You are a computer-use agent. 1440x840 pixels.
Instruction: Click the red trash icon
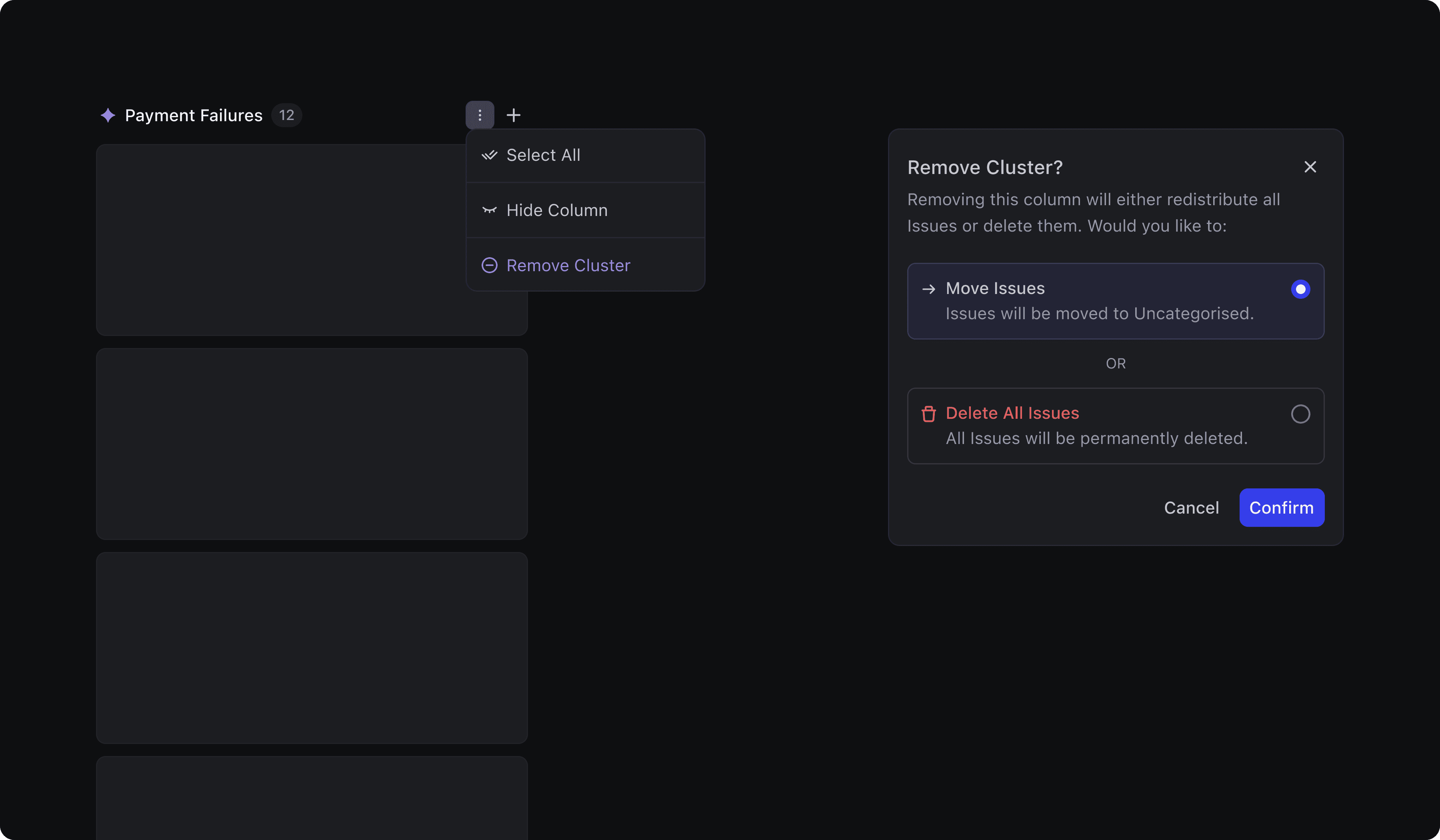(x=928, y=414)
